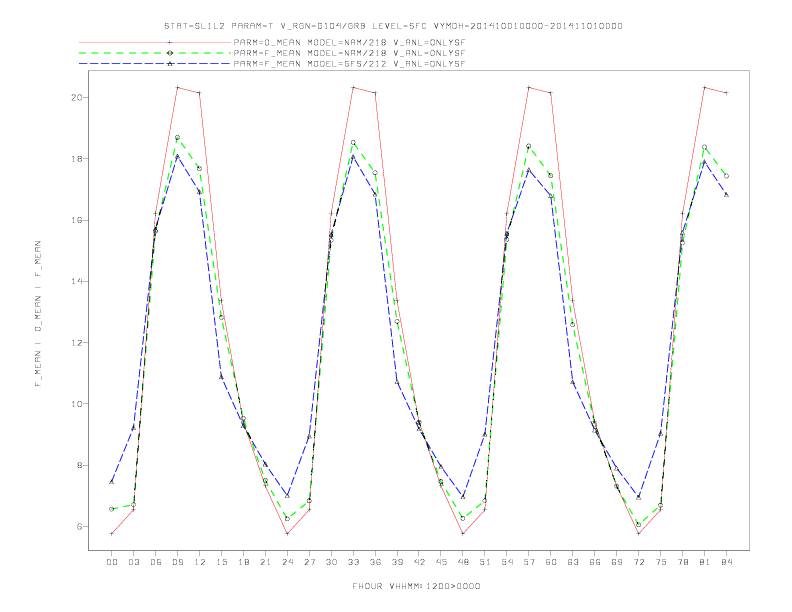Viewport: 792px width, 612px height.
Task: Click x-axis tick label 54
Action: click(x=507, y=562)
